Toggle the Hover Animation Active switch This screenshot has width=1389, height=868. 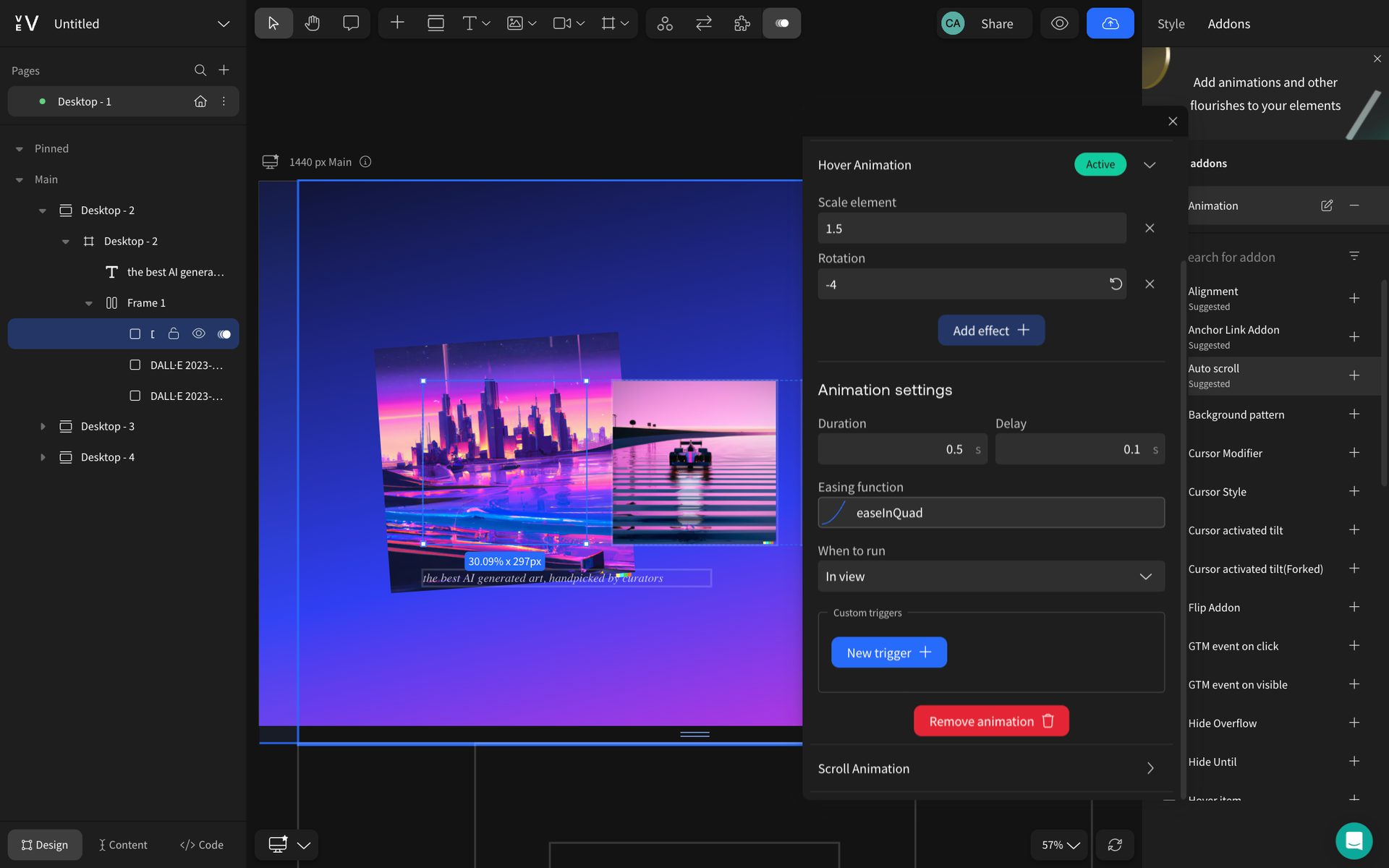pos(1100,164)
